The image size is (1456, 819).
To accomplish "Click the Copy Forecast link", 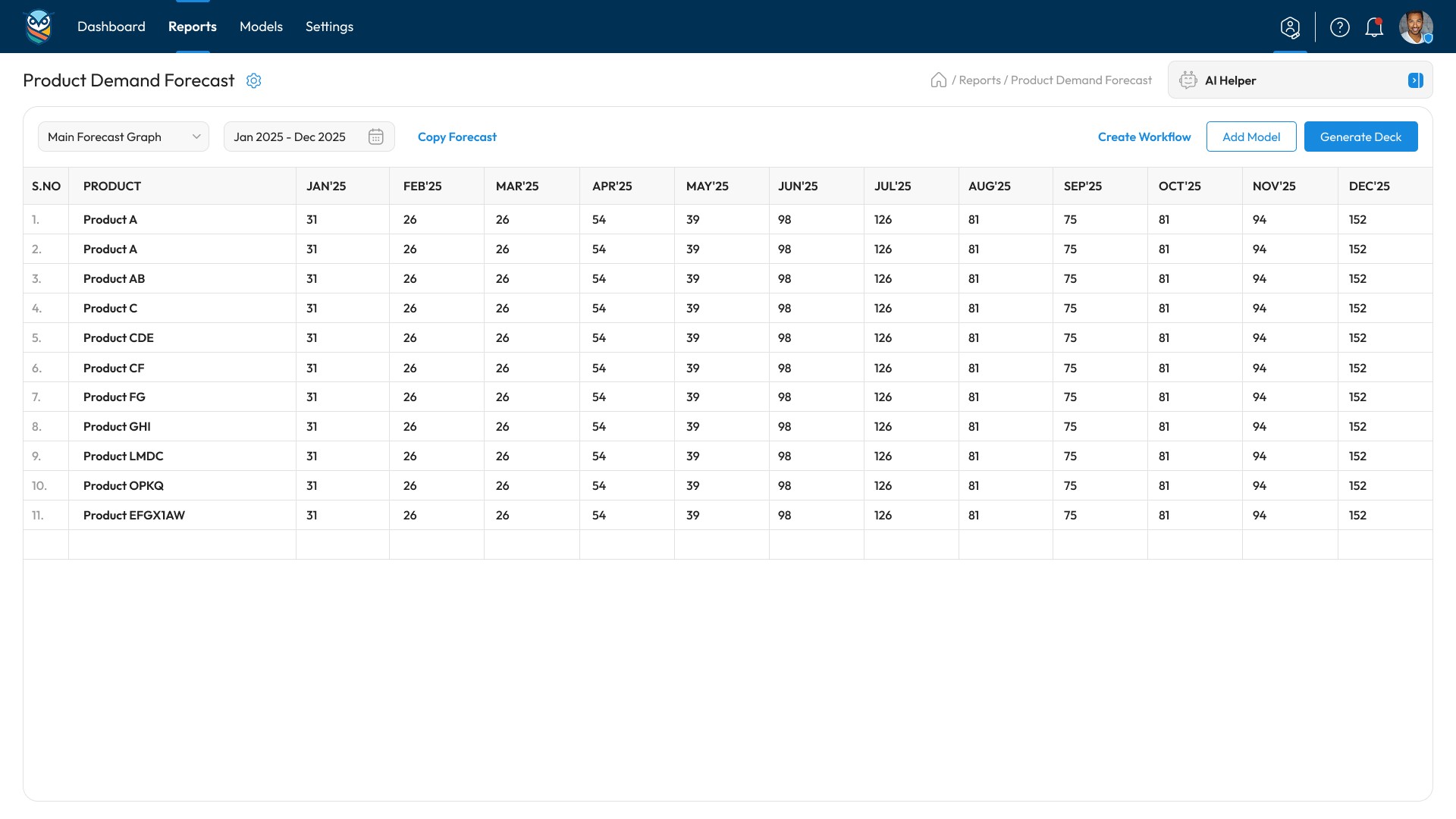I will pos(457,136).
